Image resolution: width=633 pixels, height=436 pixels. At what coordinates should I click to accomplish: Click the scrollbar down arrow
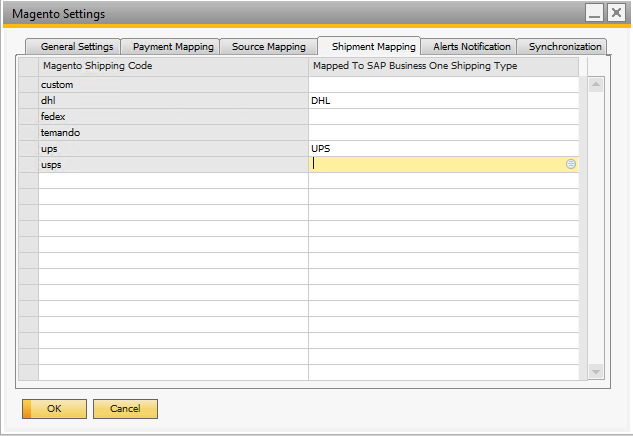pos(596,371)
